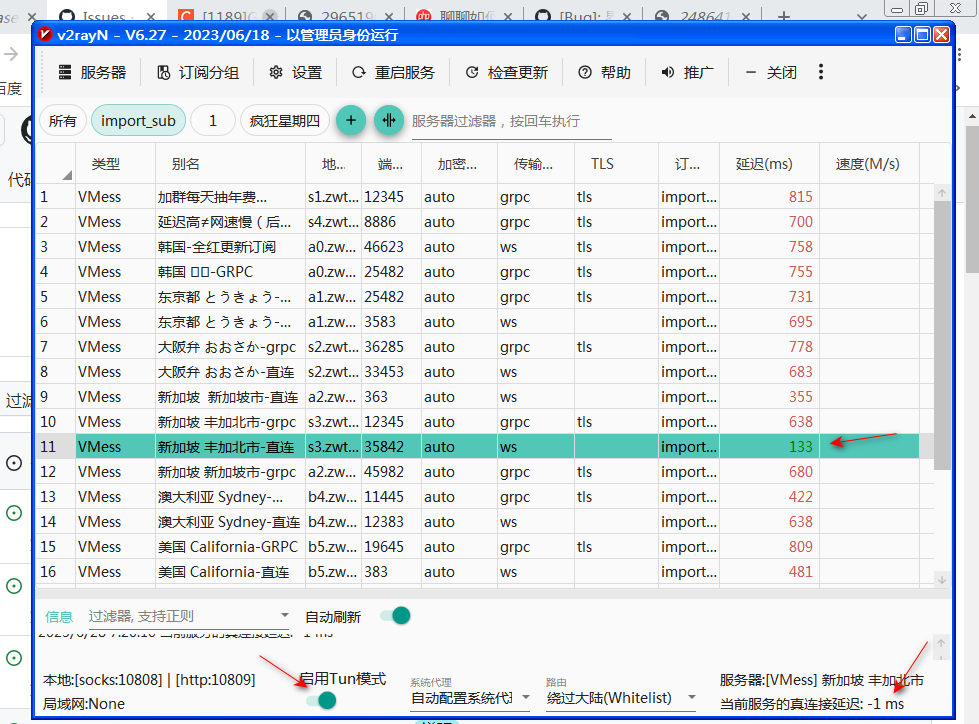Click the 当前服务的真连接延迟 status text
979x724 pixels.
812,704
